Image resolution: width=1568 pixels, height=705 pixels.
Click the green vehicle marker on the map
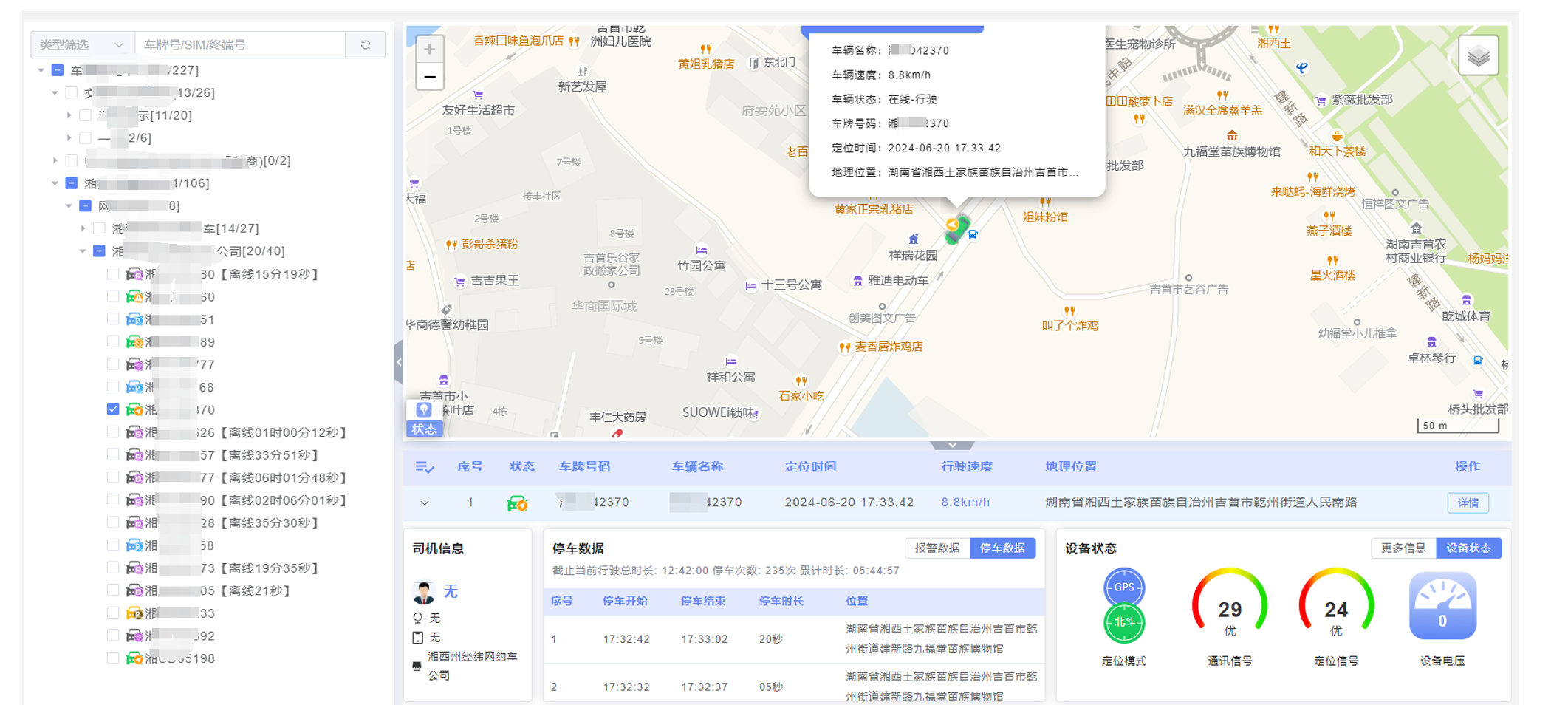coord(956,229)
